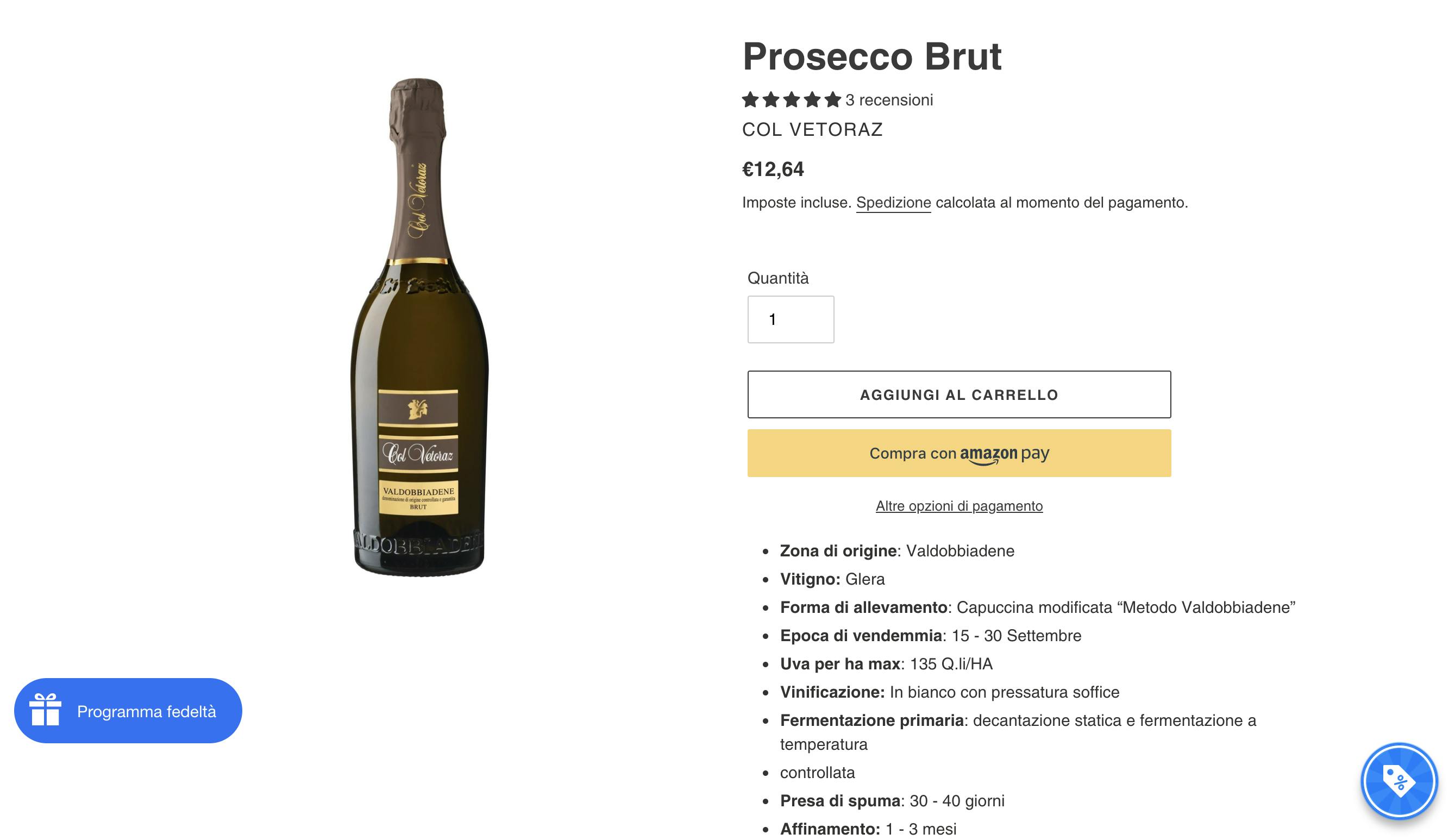The height and width of the screenshot is (840, 1455).
Task: Open the 3 recensioni reviews link
Action: [889, 100]
